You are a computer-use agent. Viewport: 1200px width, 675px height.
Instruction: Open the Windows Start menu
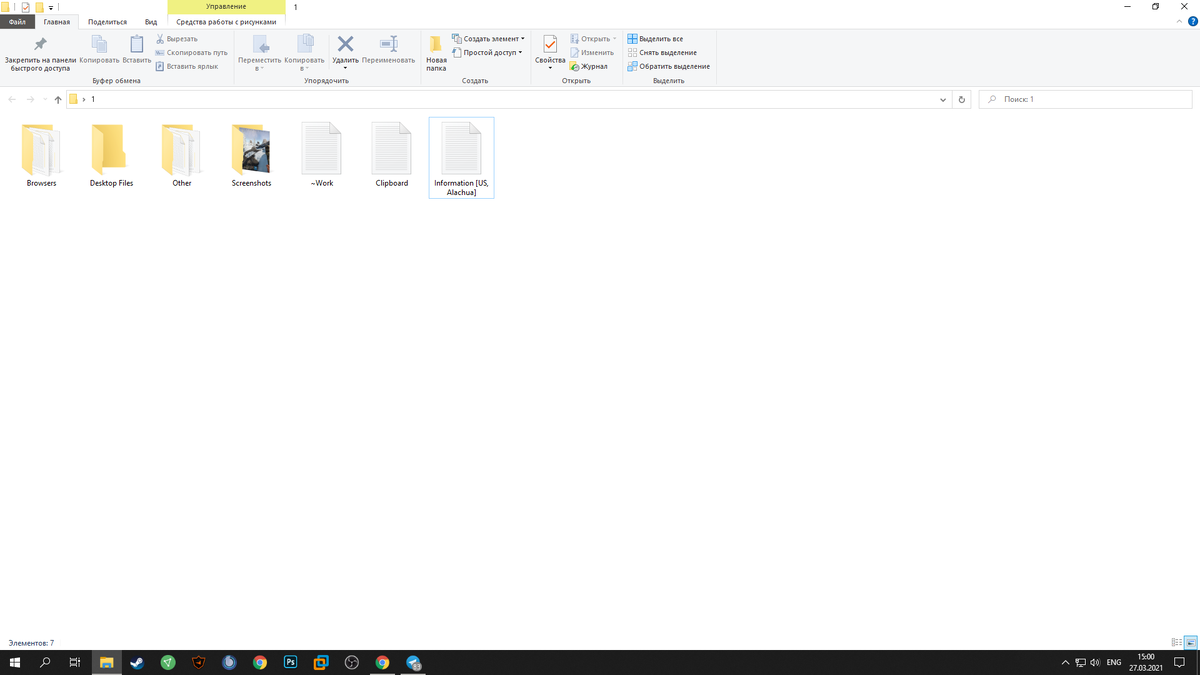tap(15, 662)
